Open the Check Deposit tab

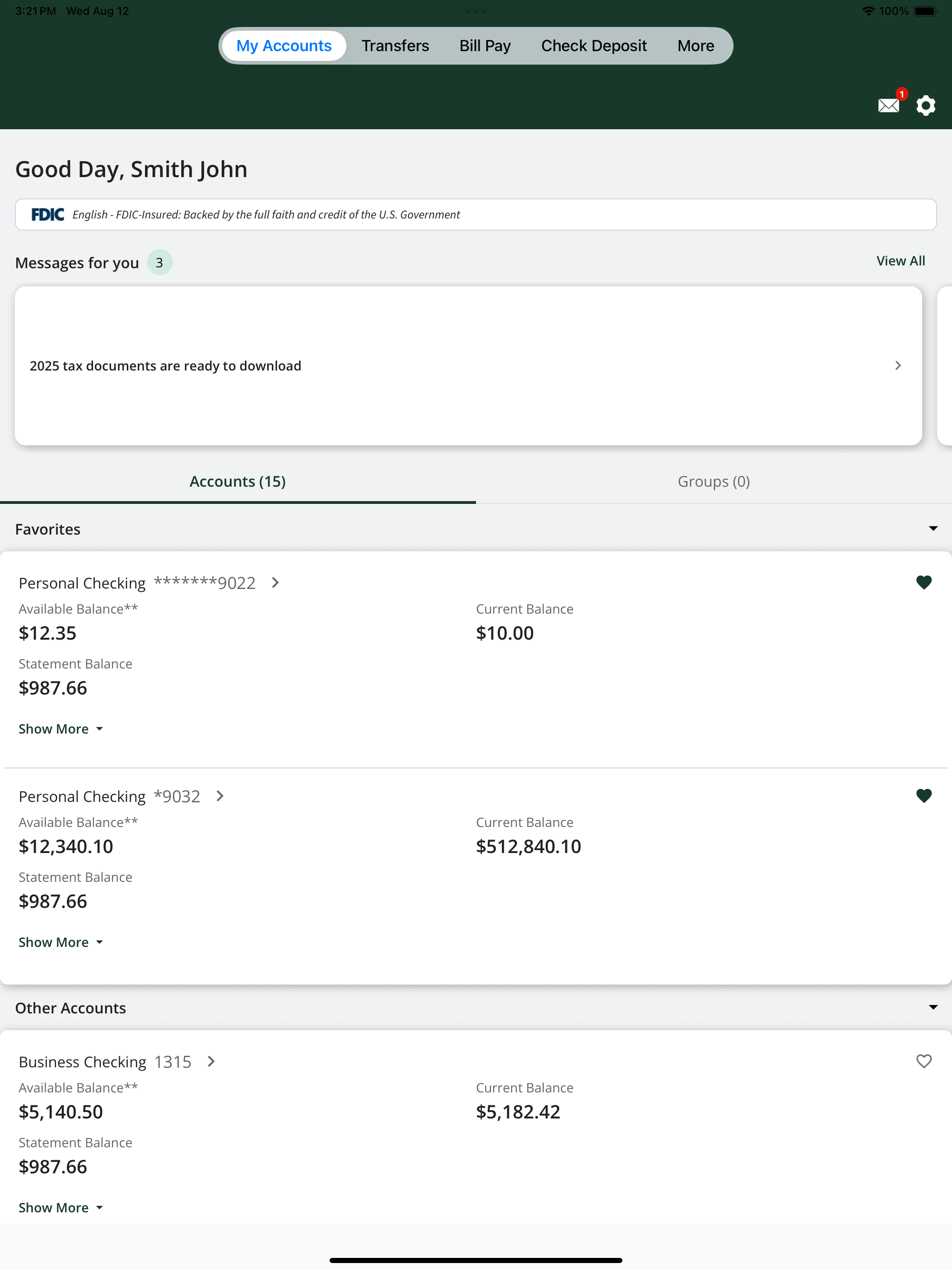(594, 46)
